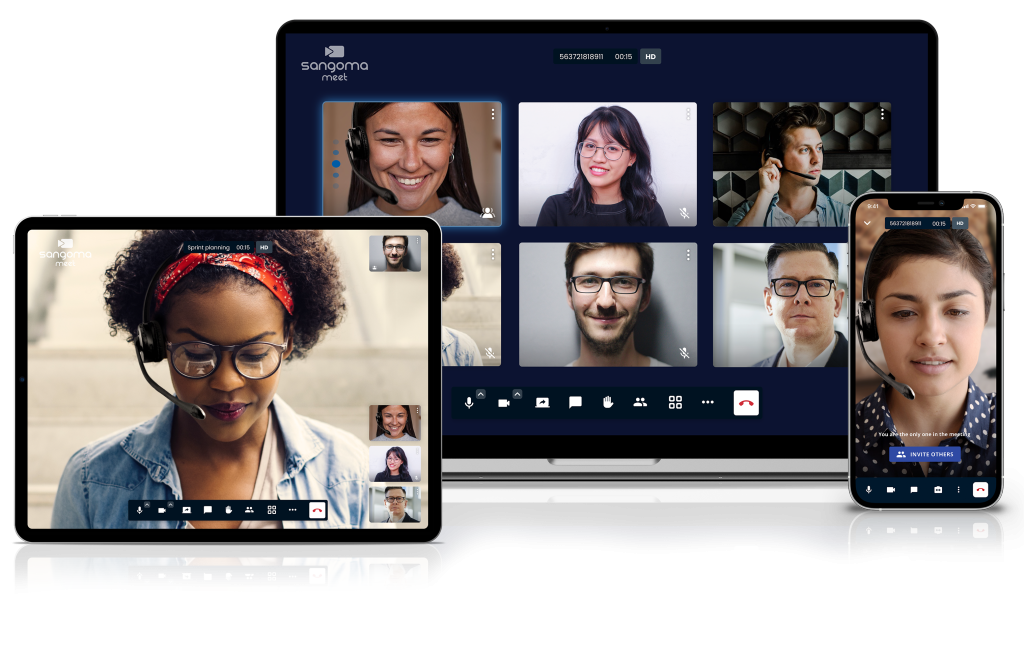Collapse phone meeting view with chevron

[x=868, y=223]
